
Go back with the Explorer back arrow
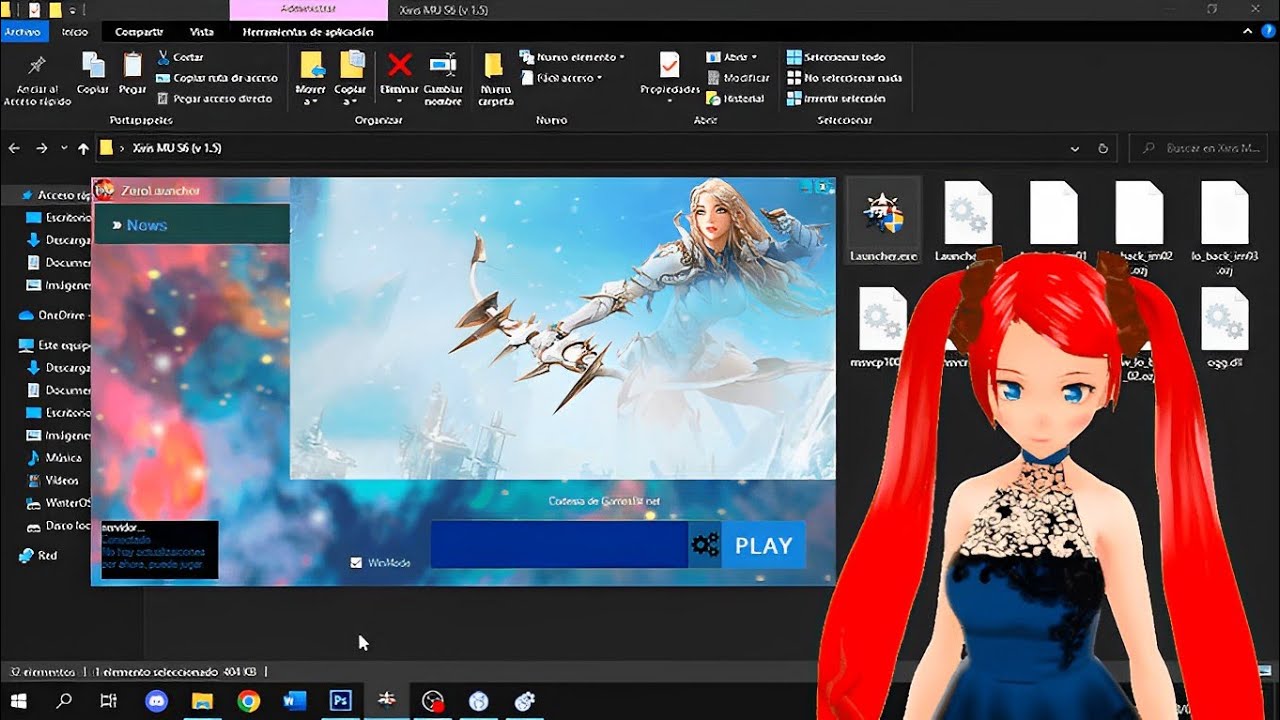(14, 148)
